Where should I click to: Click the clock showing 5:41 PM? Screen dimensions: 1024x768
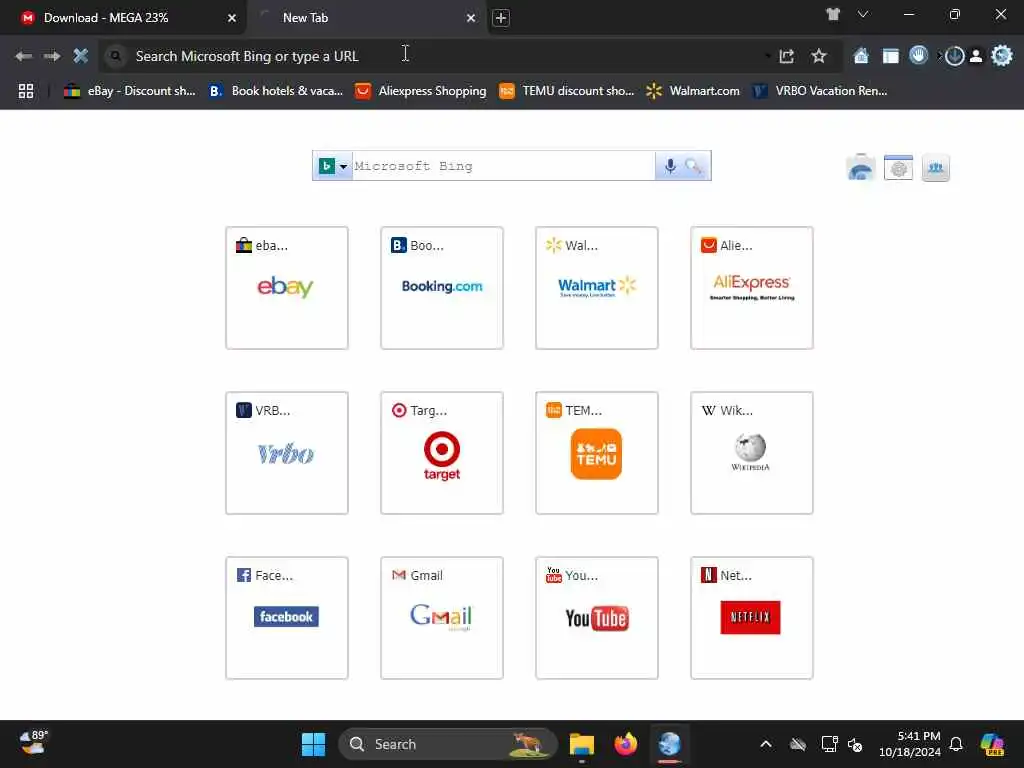pos(909,744)
